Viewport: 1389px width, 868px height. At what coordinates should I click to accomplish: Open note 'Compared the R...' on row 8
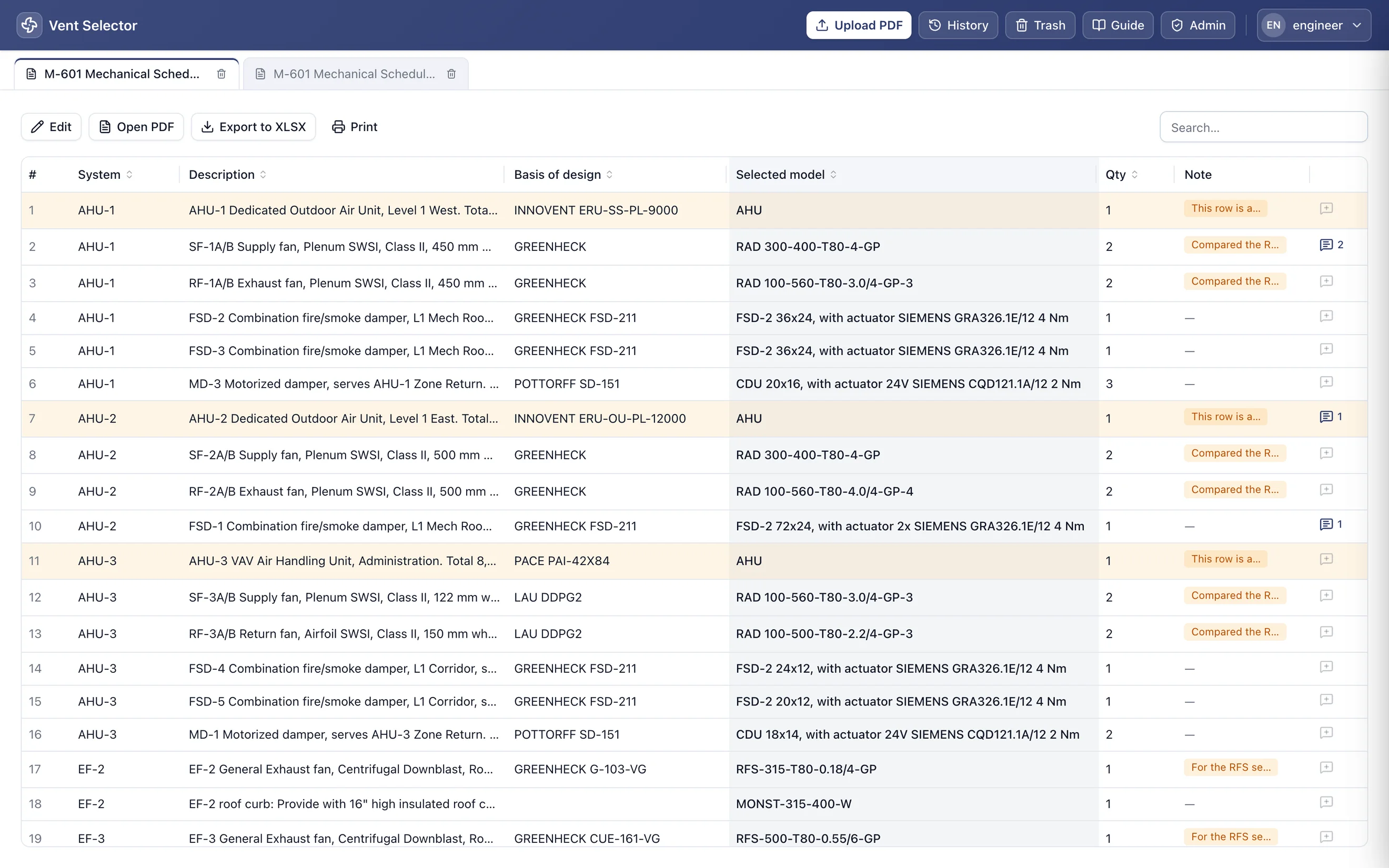pos(1235,453)
